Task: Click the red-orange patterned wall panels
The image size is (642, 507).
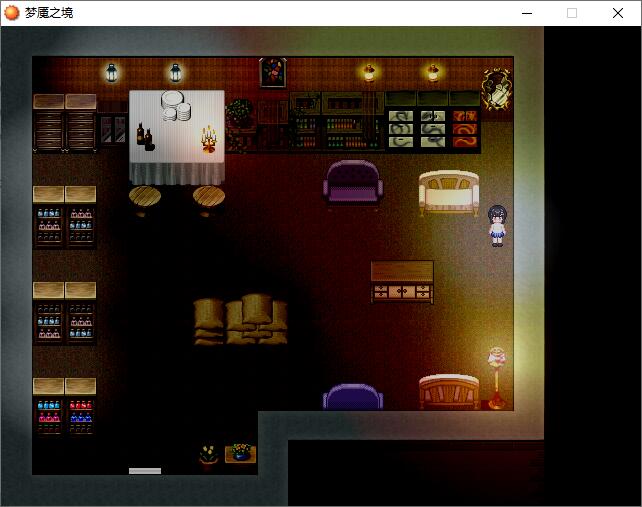Action: click(x=465, y=129)
